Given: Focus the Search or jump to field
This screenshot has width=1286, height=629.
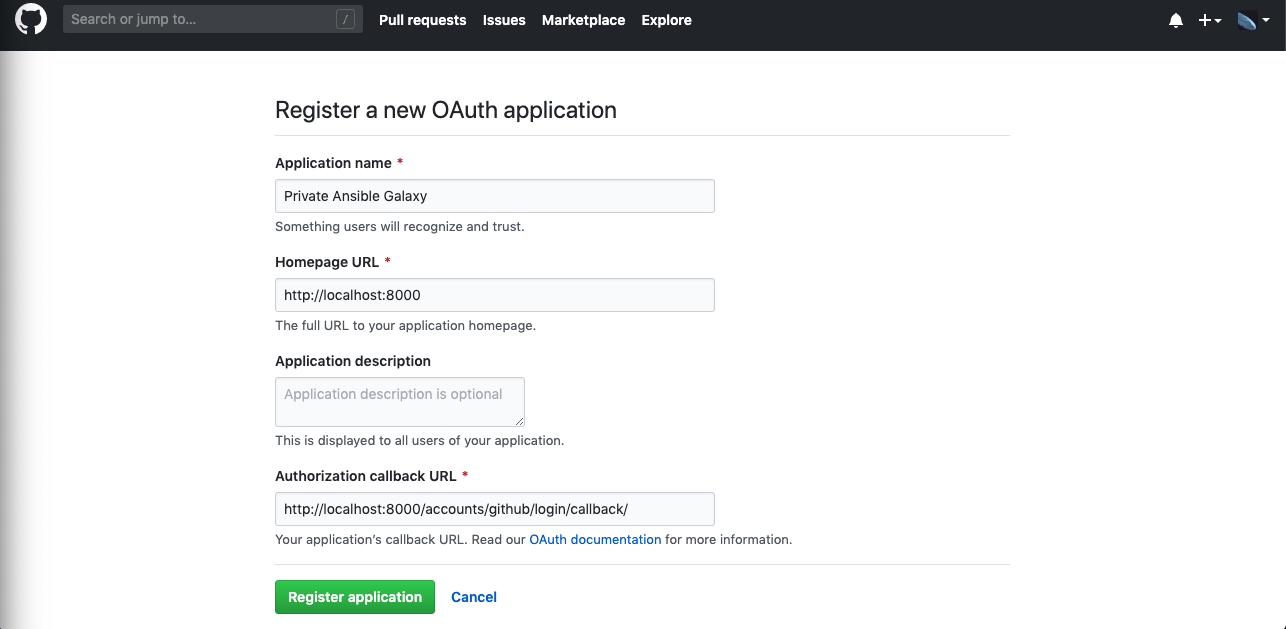Looking at the screenshot, I should 211,19.
